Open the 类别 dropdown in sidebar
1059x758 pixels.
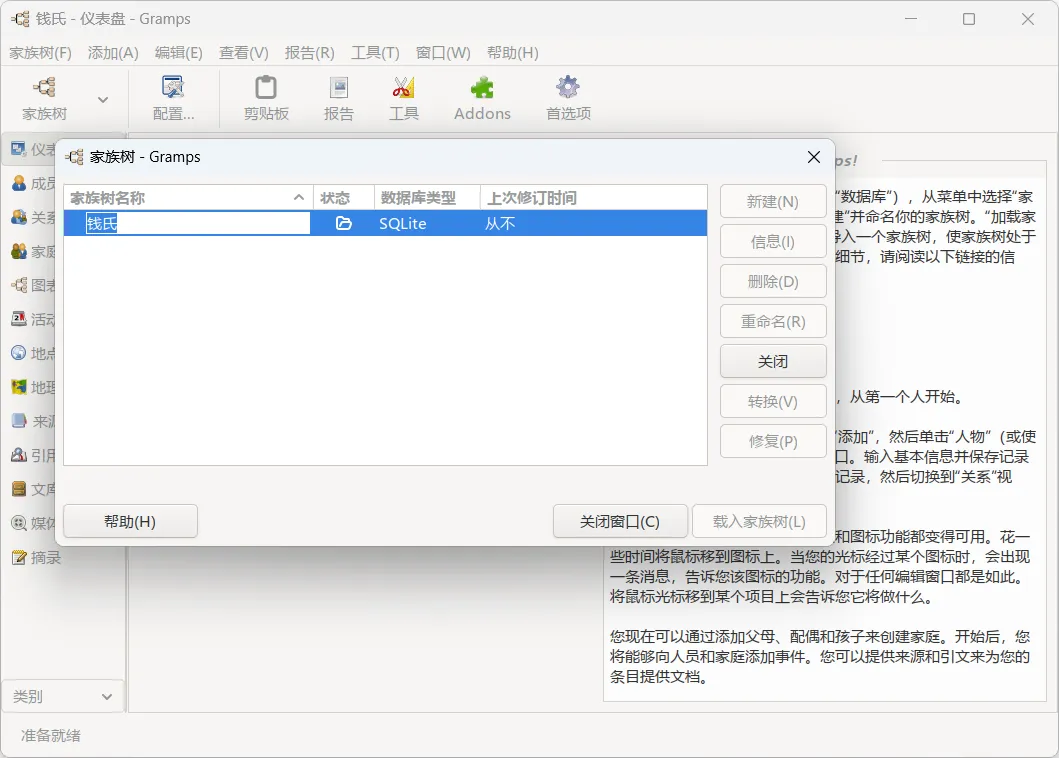[62, 697]
